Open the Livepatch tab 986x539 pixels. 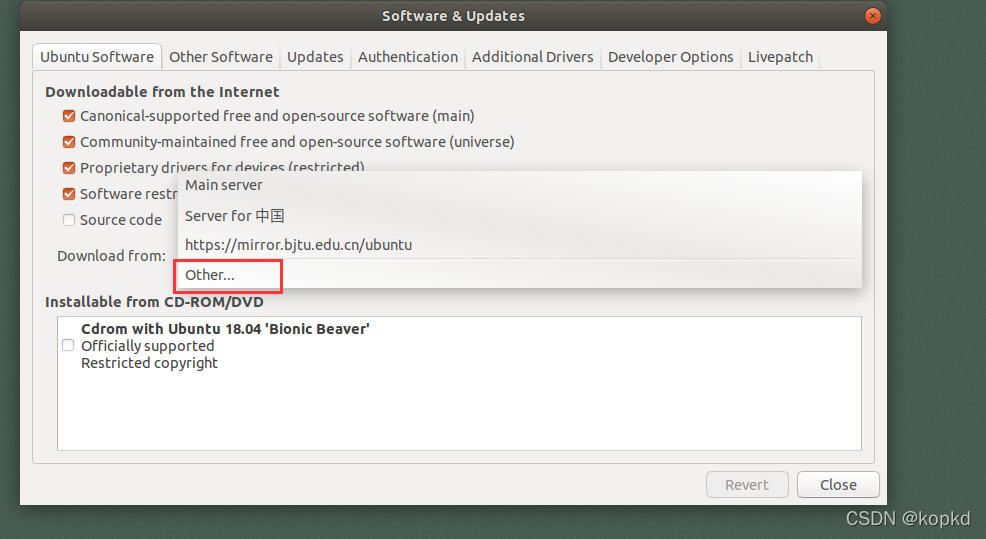[780, 57]
